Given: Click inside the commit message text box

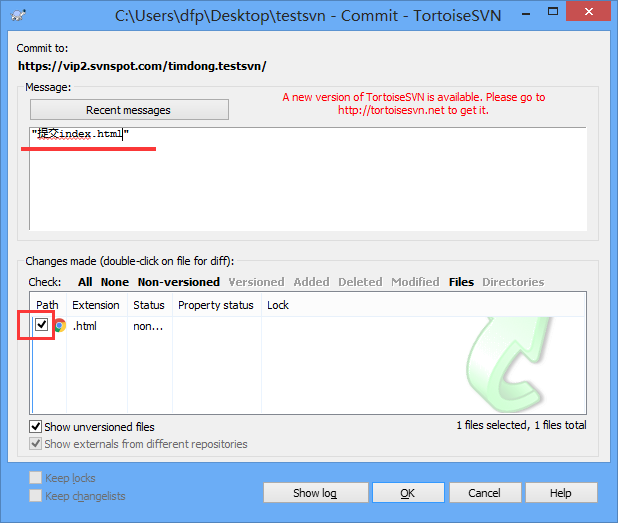Looking at the screenshot, I should [308, 179].
